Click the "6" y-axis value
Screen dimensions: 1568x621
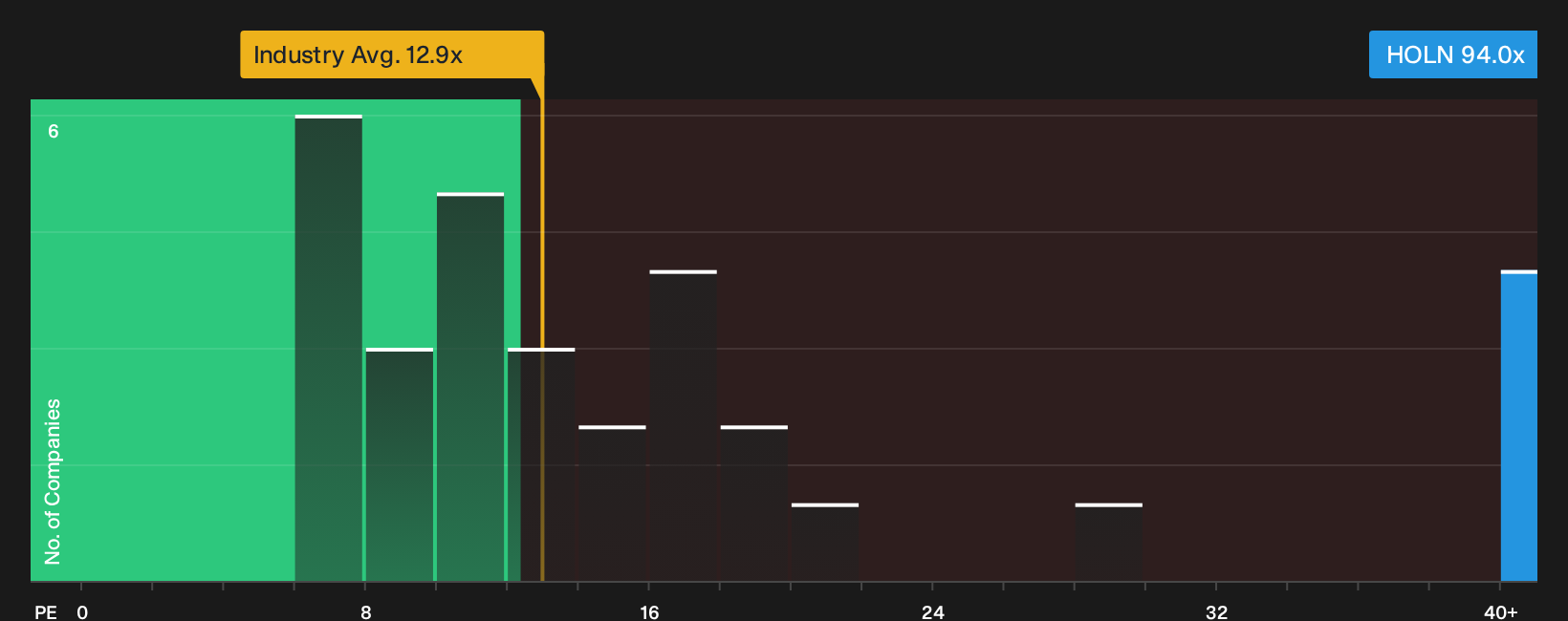[54, 132]
